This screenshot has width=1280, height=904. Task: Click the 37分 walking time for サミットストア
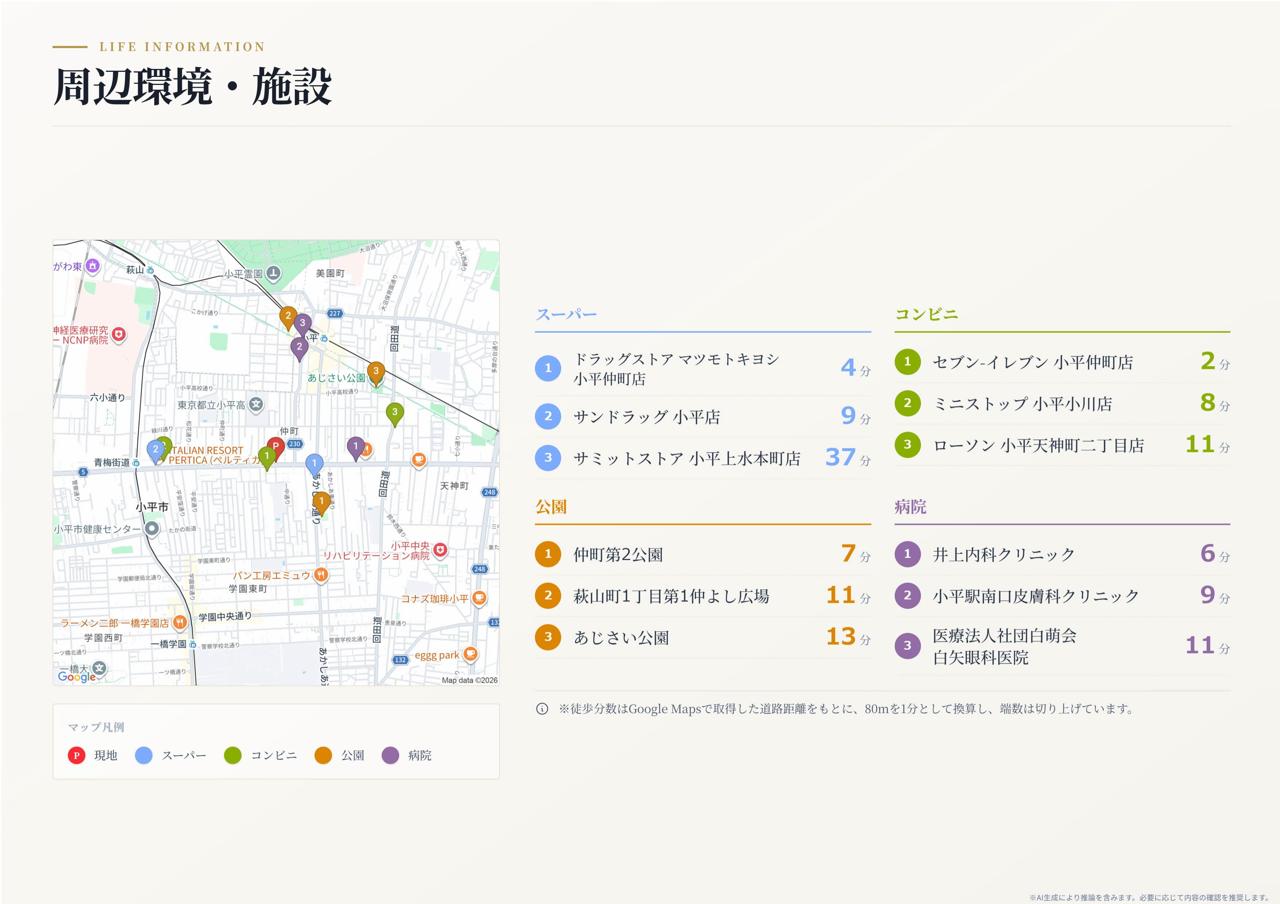tap(848, 457)
